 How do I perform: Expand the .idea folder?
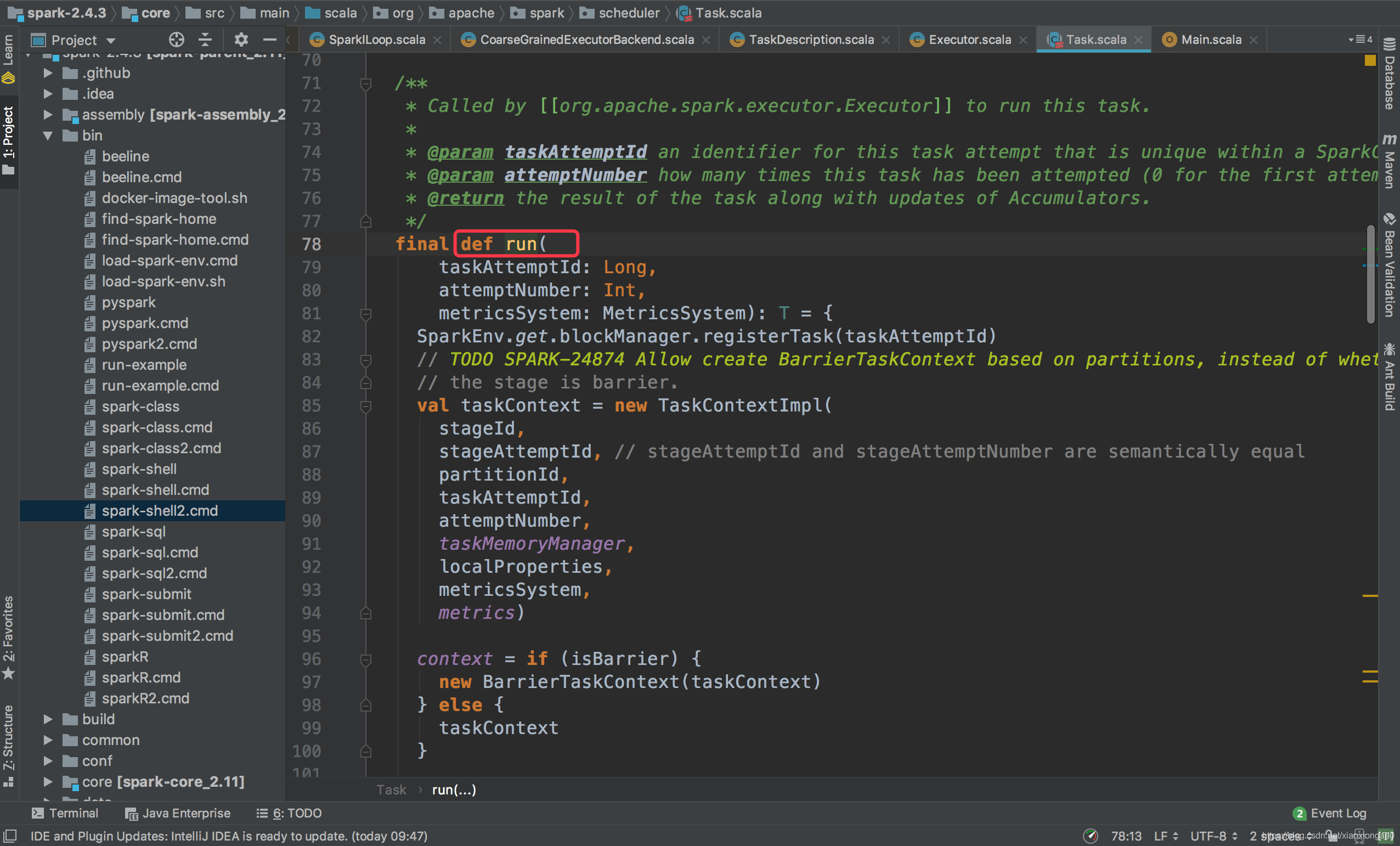[x=48, y=94]
